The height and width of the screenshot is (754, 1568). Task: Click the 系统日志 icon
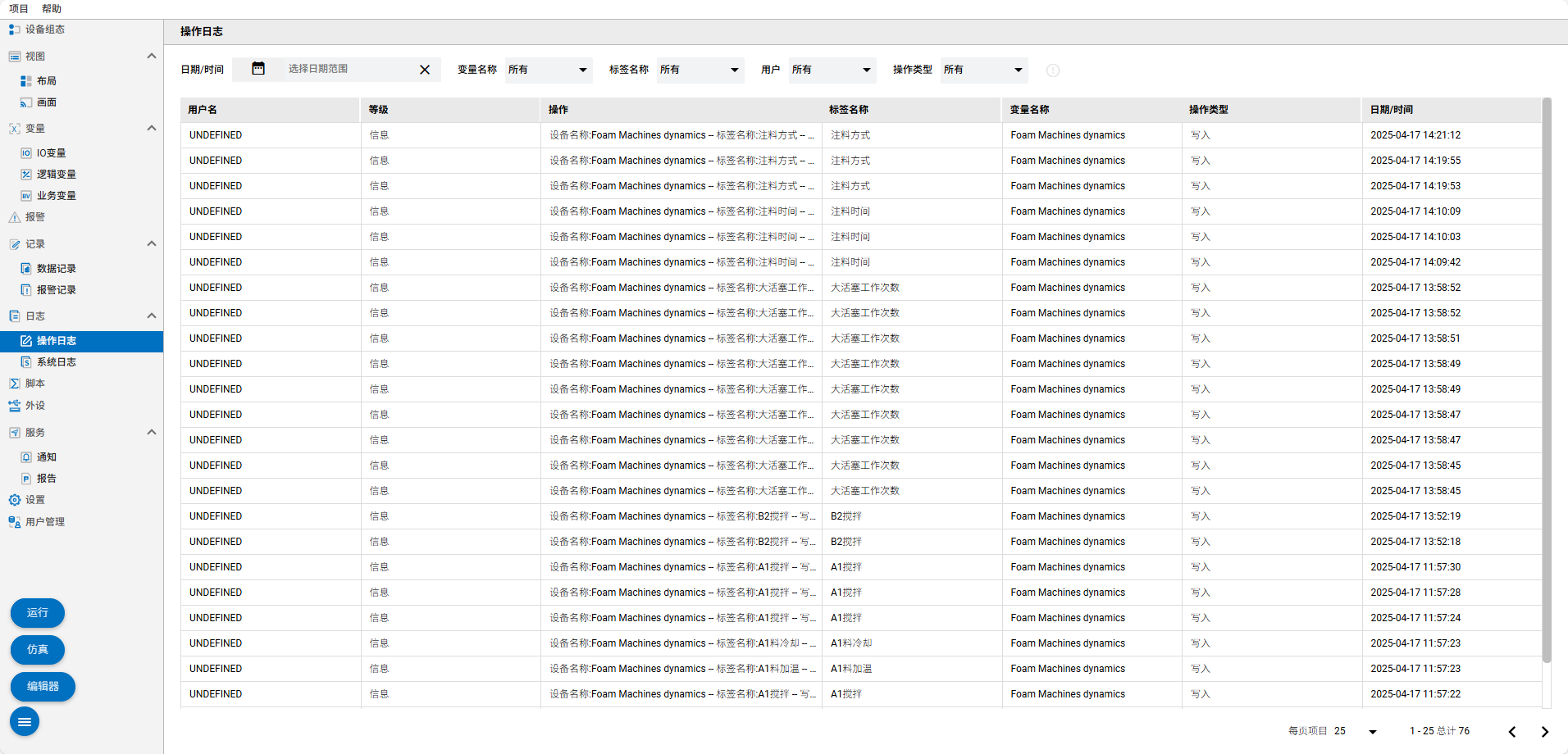[x=26, y=362]
